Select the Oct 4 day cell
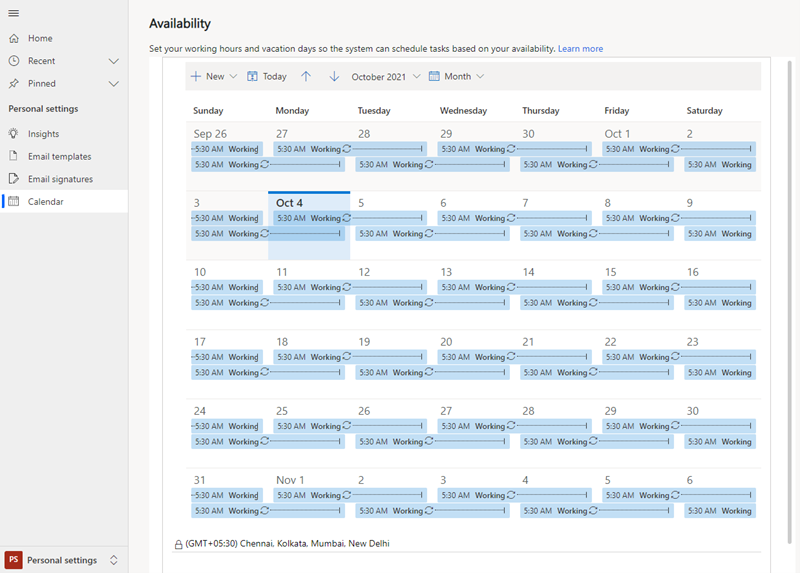 (x=309, y=226)
